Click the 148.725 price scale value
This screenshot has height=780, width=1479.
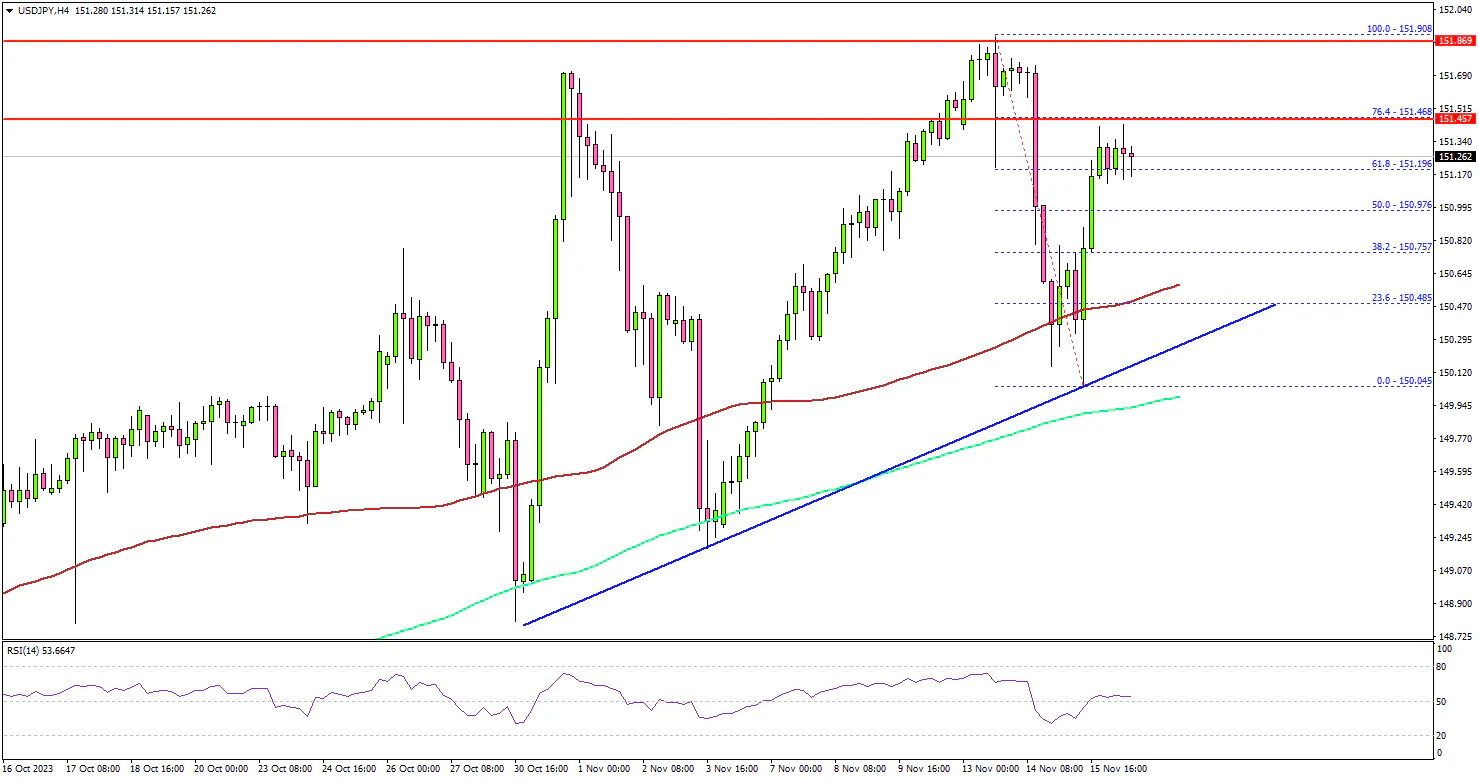1454,636
